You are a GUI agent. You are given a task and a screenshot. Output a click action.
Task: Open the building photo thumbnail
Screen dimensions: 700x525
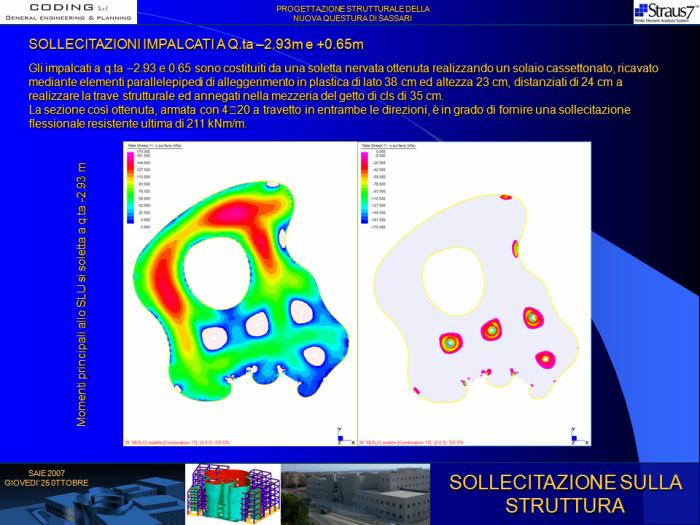coord(355,494)
